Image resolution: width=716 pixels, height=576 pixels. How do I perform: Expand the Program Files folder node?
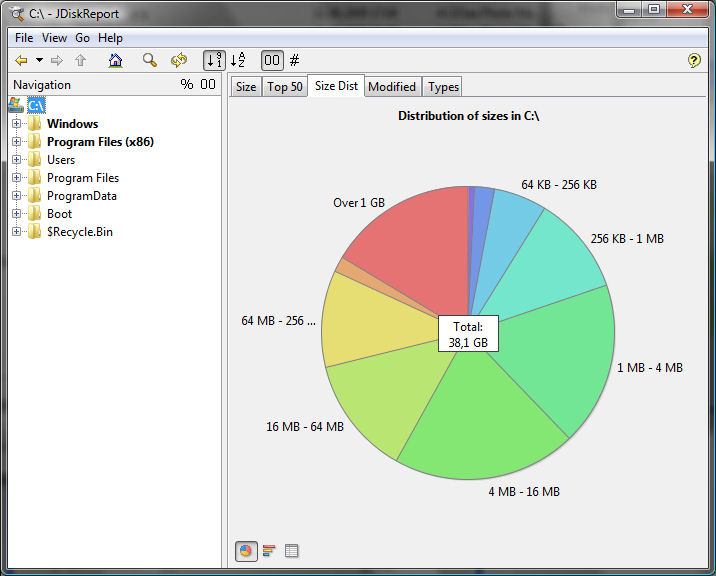[x=16, y=177]
